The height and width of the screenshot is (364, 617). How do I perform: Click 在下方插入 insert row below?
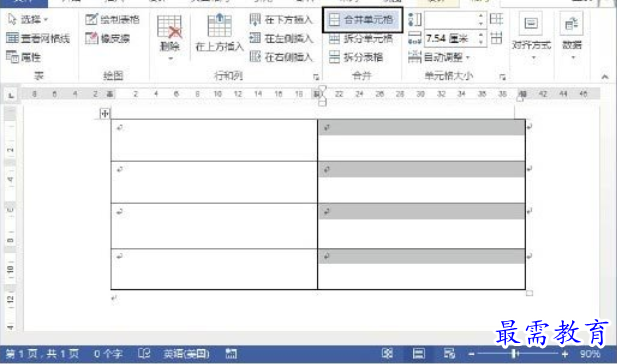click(x=281, y=19)
